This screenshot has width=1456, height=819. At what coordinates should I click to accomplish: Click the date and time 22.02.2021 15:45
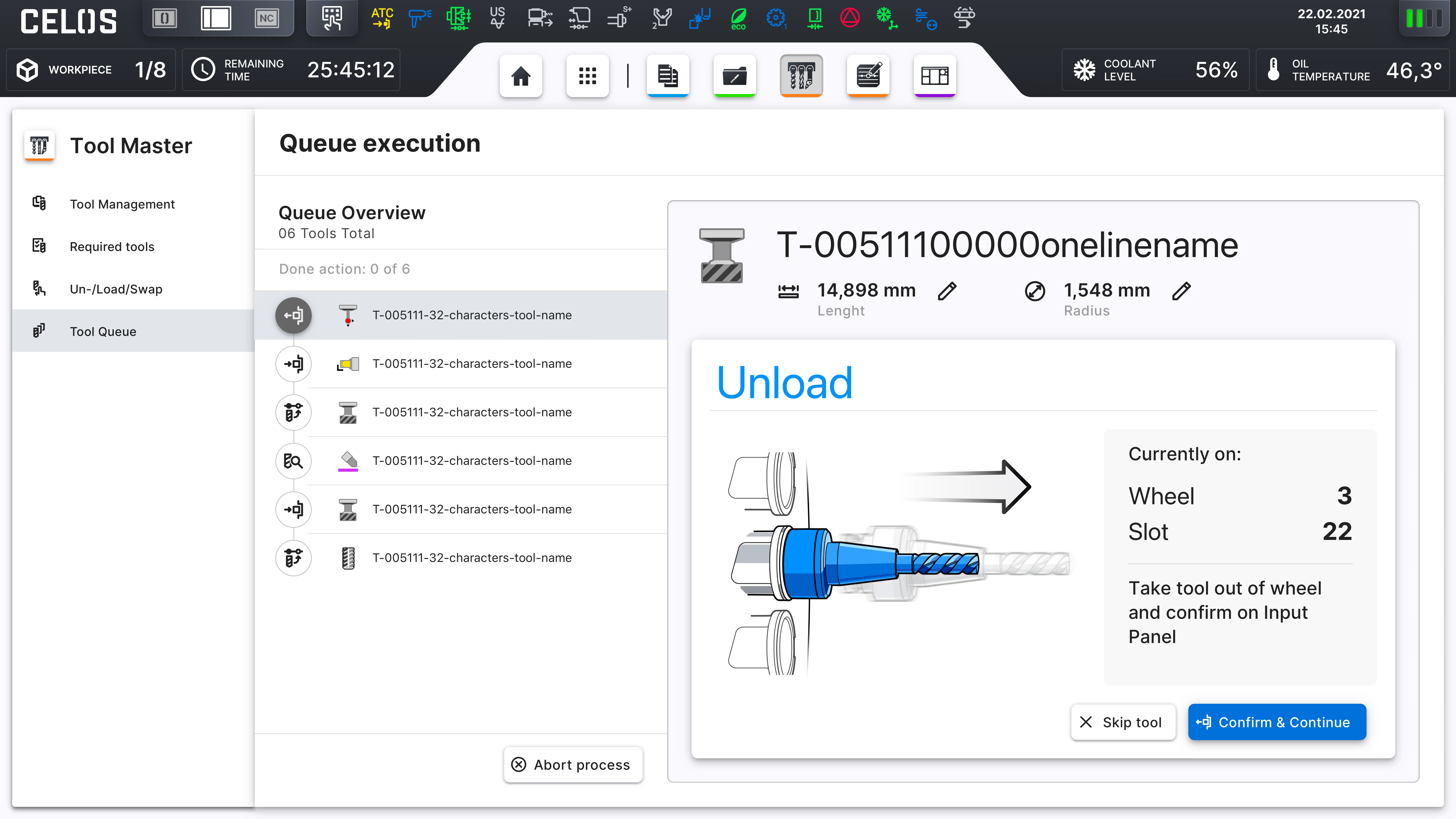click(1332, 21)
